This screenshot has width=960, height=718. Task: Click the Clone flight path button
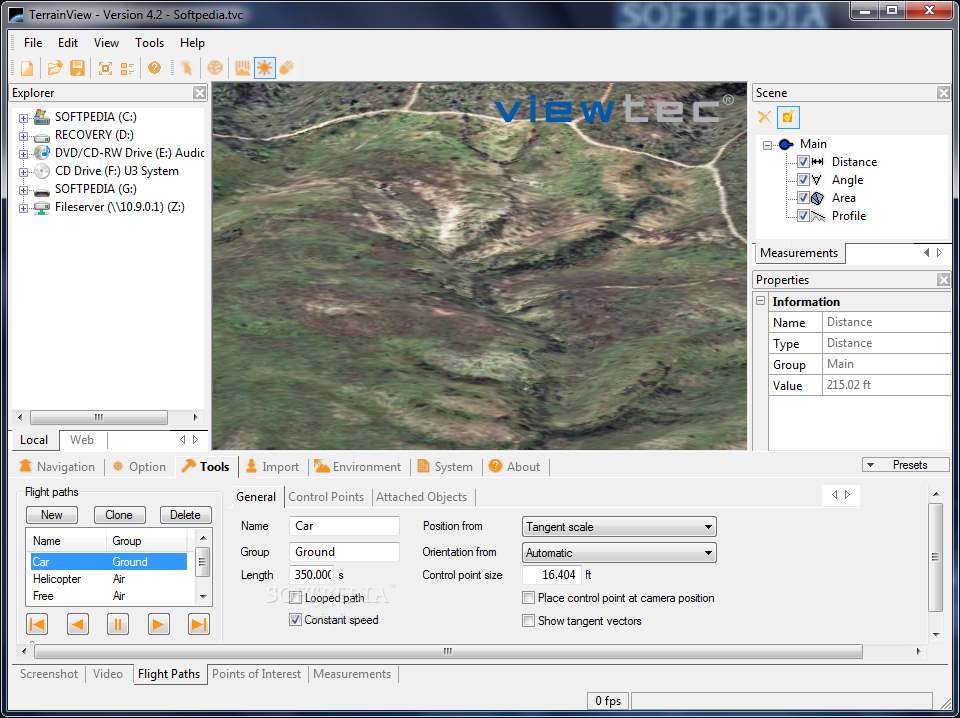coord(119,515)
